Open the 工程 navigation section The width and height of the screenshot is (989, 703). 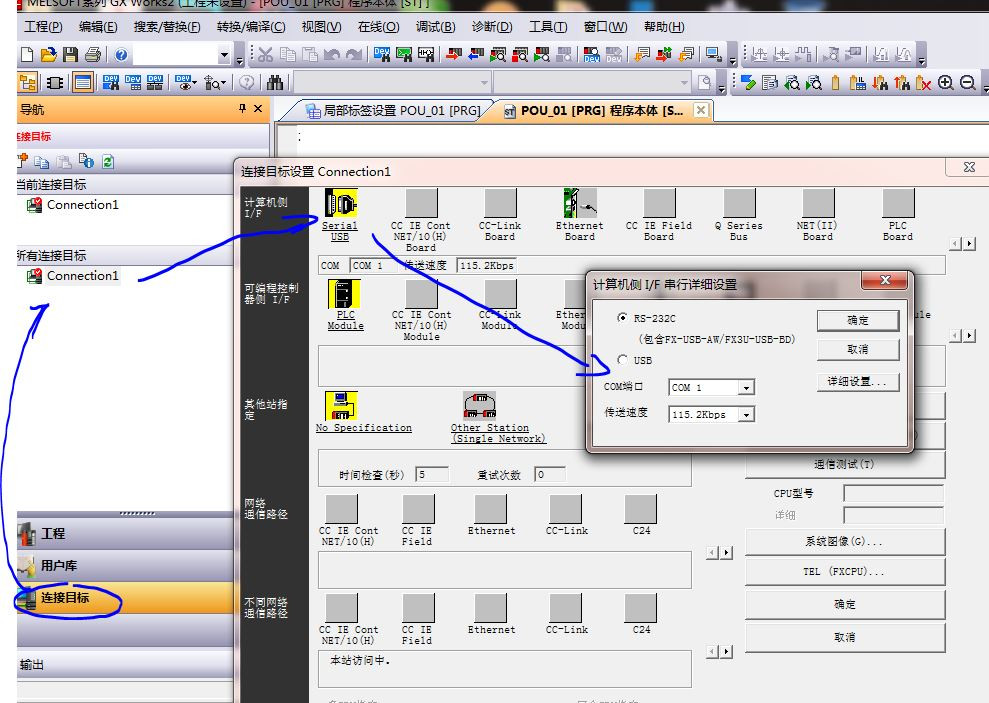(125, 533)
